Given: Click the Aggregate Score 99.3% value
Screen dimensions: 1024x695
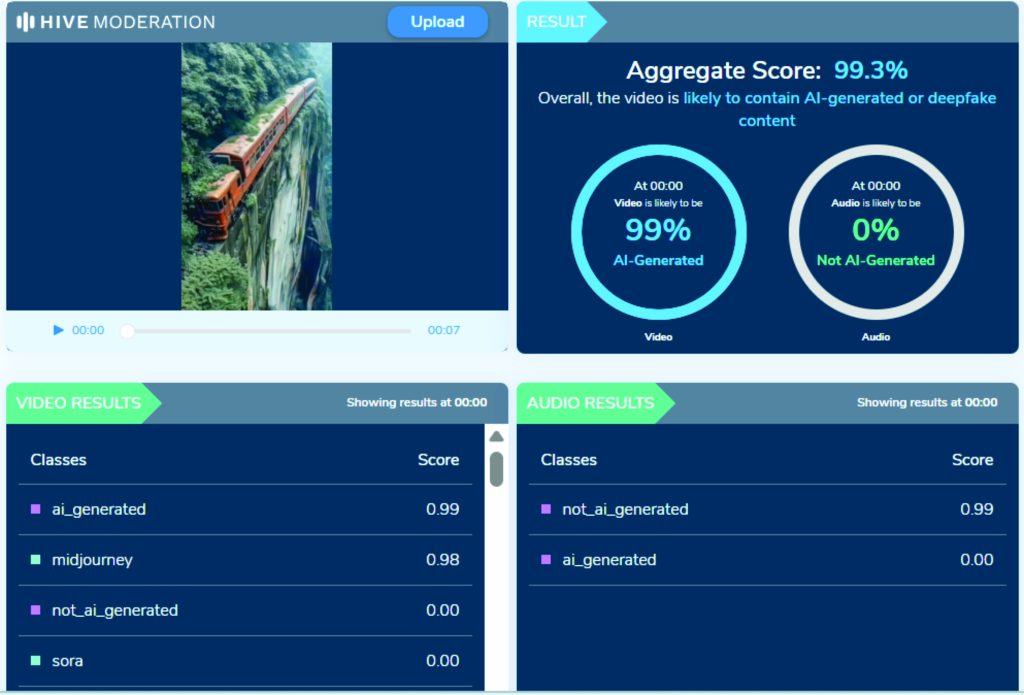Looking at the screenshot, I should coord(871,71).
